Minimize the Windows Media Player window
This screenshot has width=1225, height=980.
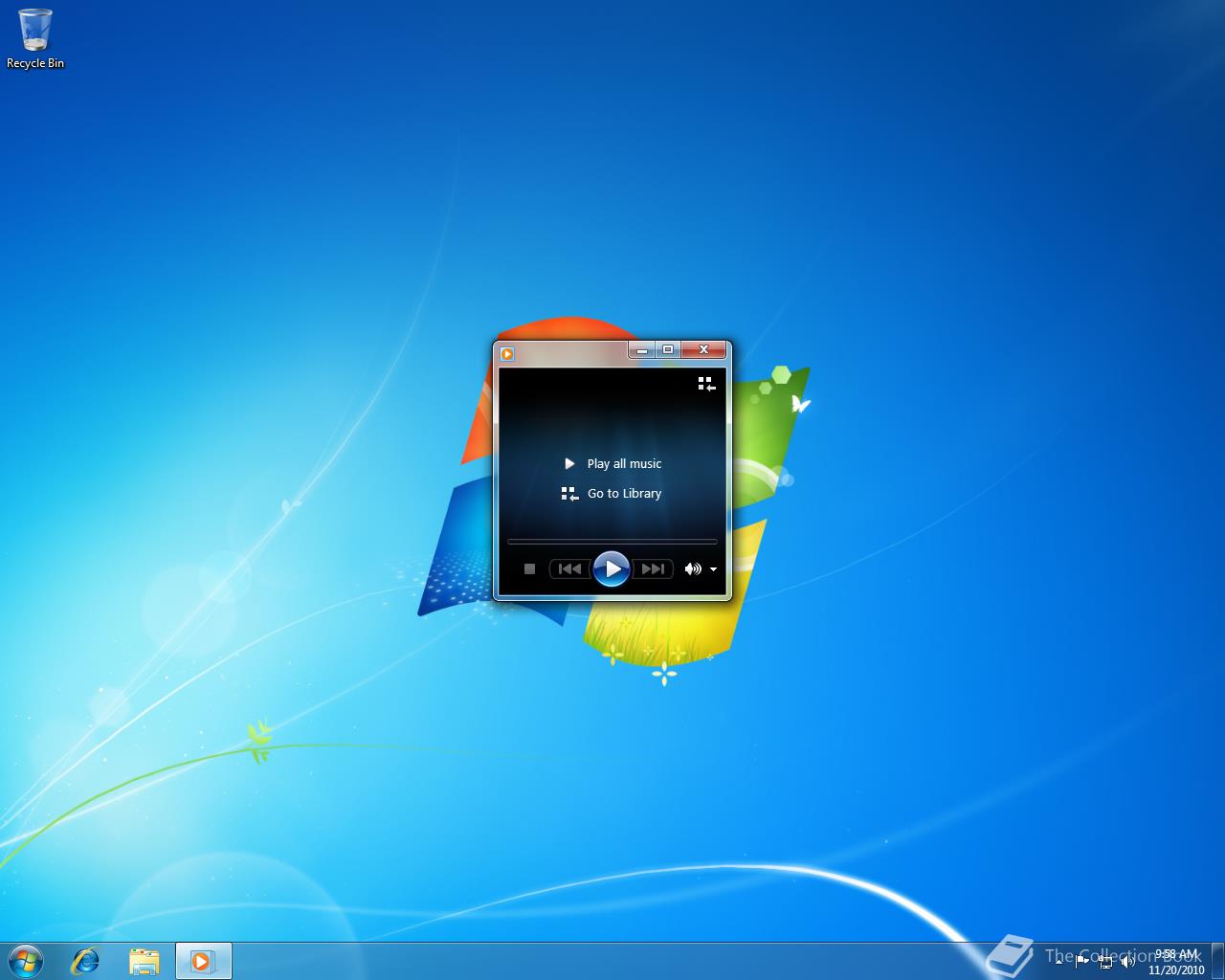click(642, 350)
